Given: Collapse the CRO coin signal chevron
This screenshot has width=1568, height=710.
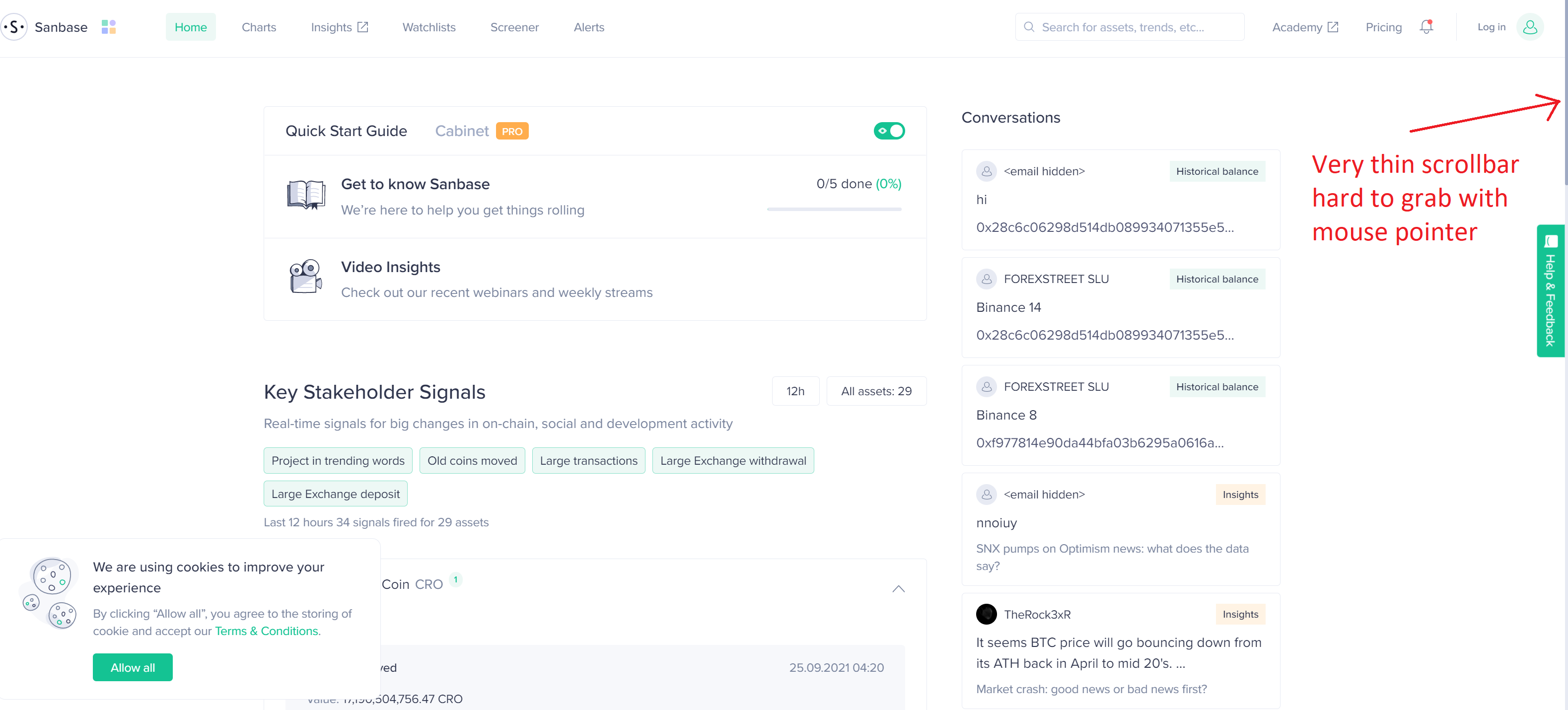Looking at the screenshot, I should [x=898, y=589].
